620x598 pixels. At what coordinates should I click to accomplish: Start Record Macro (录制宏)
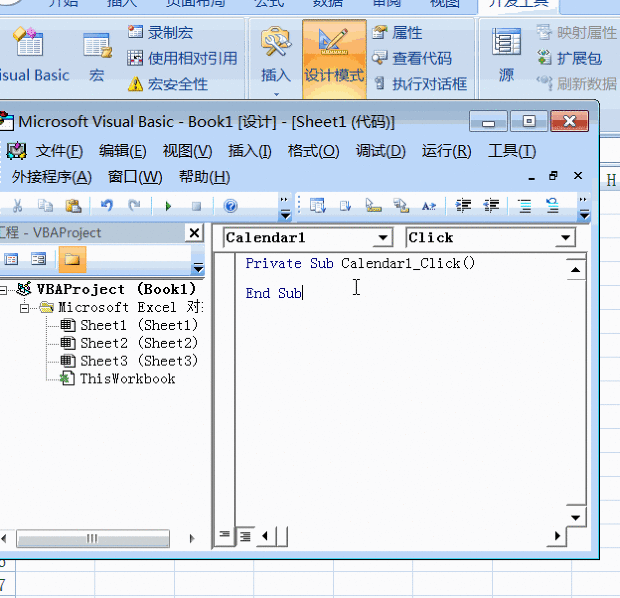tap(160, 32)
